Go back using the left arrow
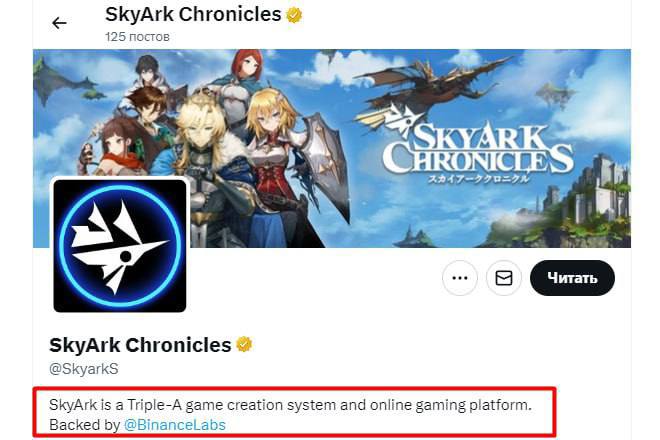Screen dimensions: 660x440 click(x=59, y=23)
